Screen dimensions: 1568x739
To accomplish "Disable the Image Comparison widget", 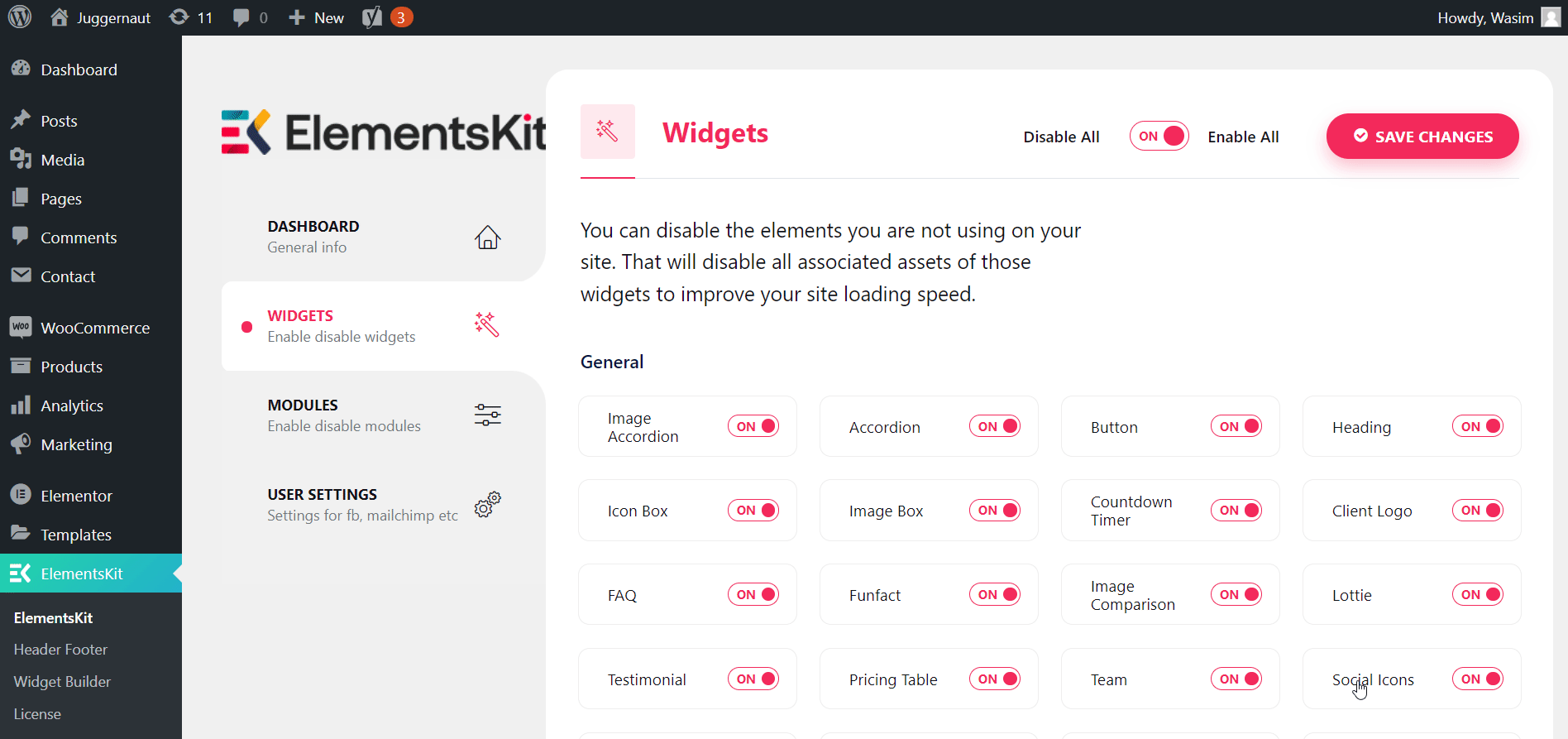I will [1236, 595].
